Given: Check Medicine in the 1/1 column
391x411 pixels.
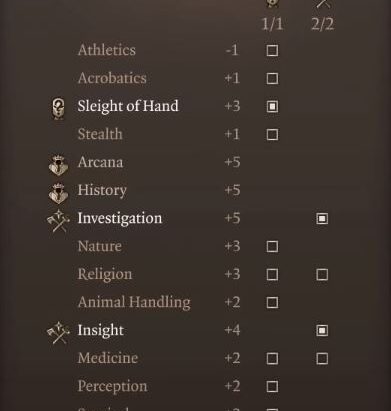Looking at the screenshot, I should [x=272, y=359].
